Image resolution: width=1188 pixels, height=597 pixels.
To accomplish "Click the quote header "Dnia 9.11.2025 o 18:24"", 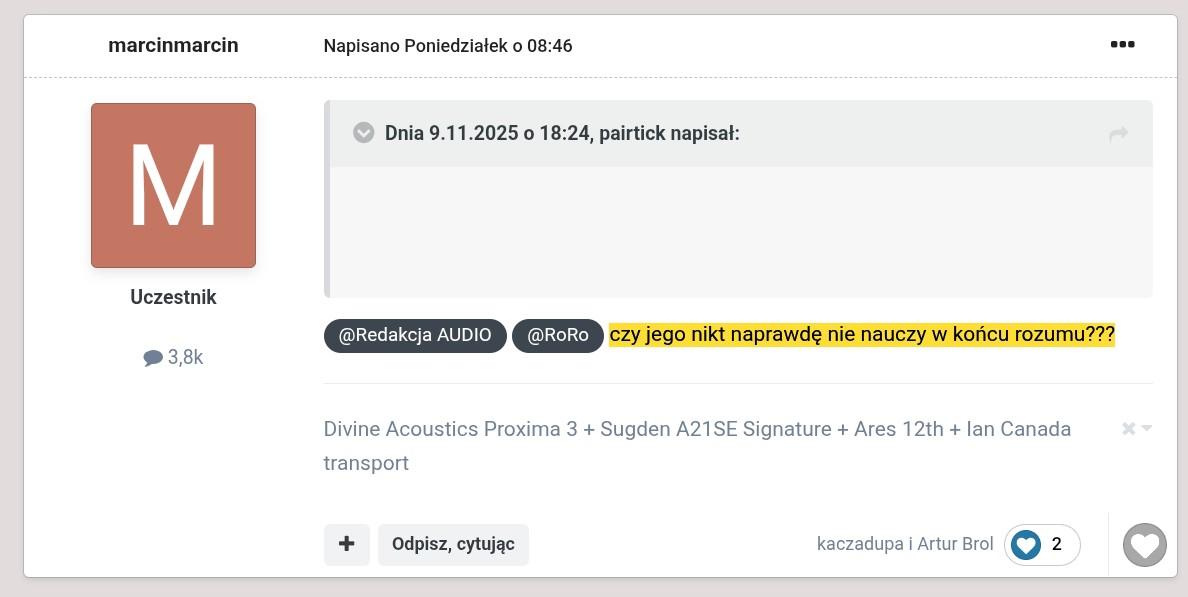I will (x=487, y=133).
